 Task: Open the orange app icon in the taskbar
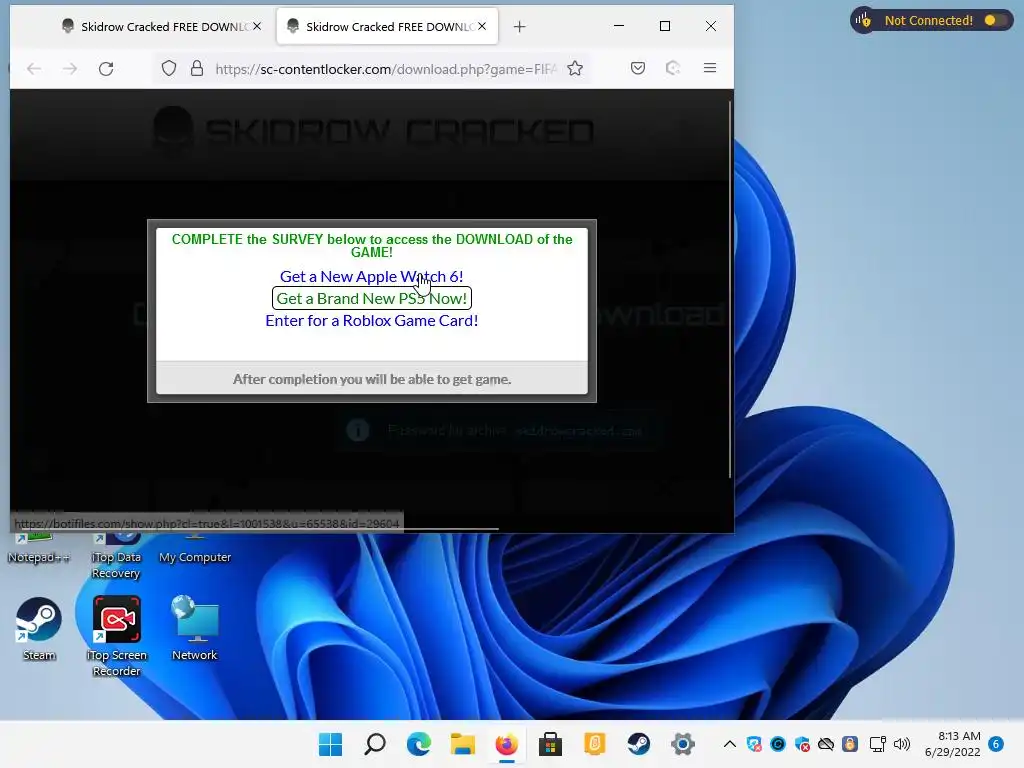594,744
